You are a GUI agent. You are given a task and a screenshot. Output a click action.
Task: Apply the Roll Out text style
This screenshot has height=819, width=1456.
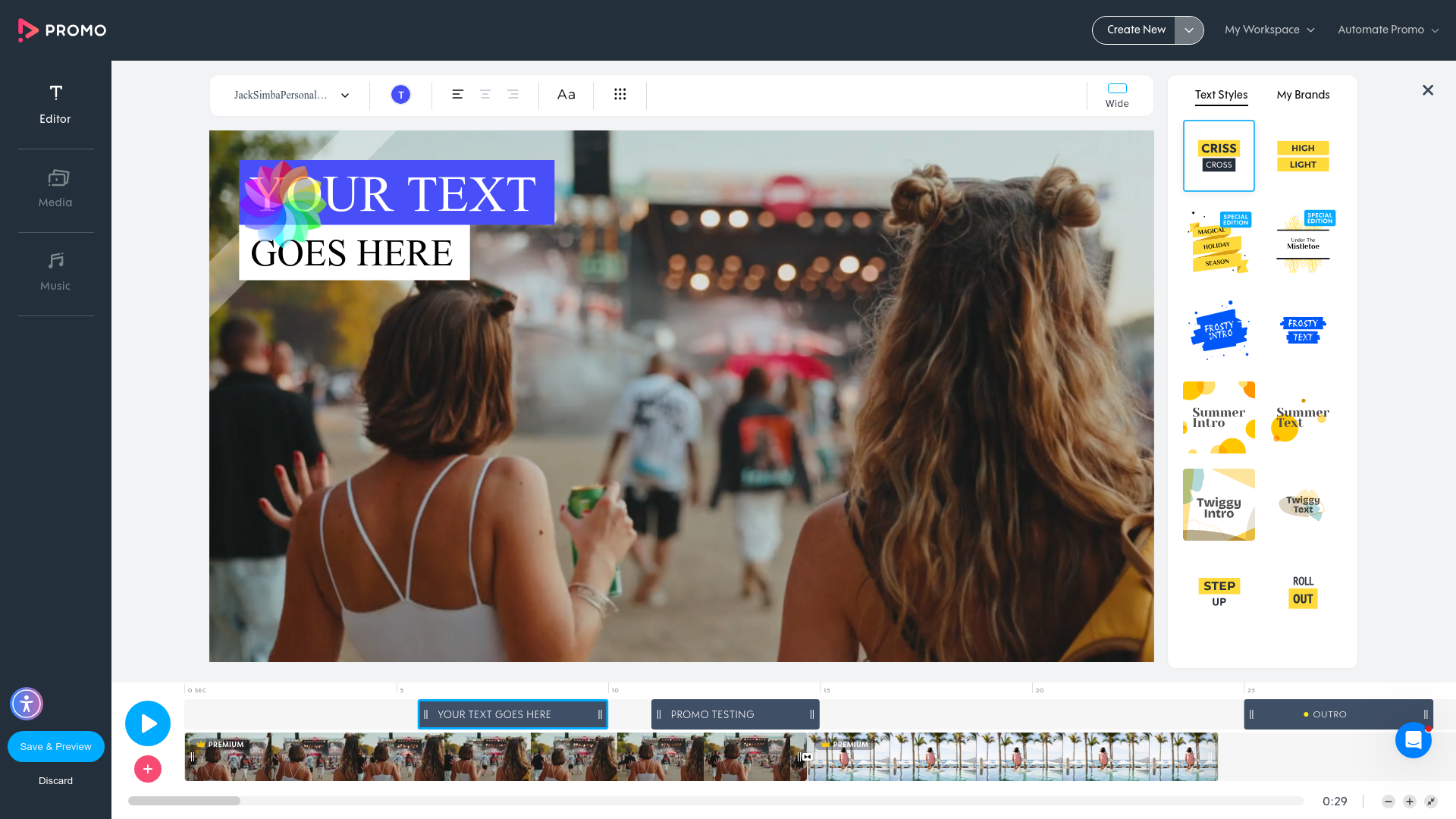[1303, 591]
